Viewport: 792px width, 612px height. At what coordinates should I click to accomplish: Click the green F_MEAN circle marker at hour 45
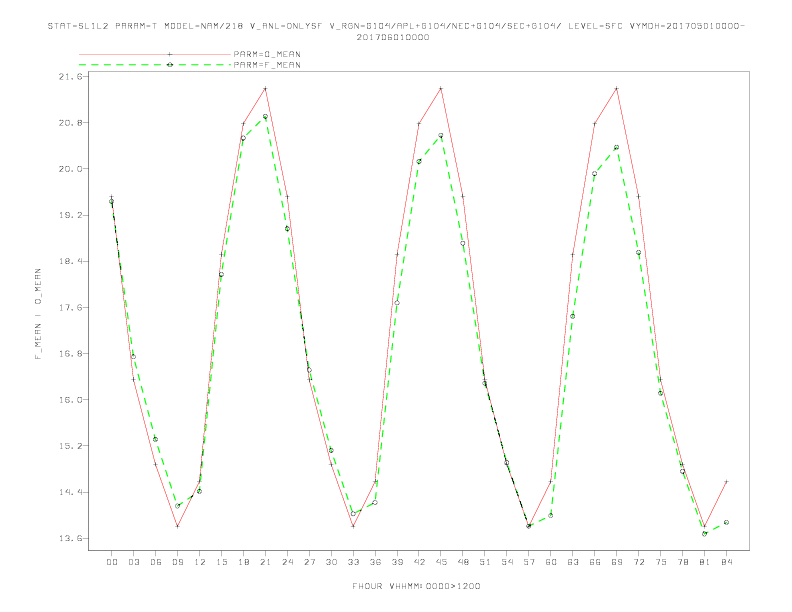point(441,135)
